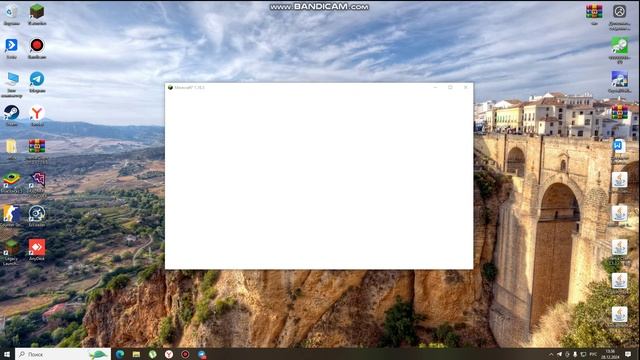
Task: Select the WinRAR archive beside the yellow folder
Action: click(x=37, y=146)
